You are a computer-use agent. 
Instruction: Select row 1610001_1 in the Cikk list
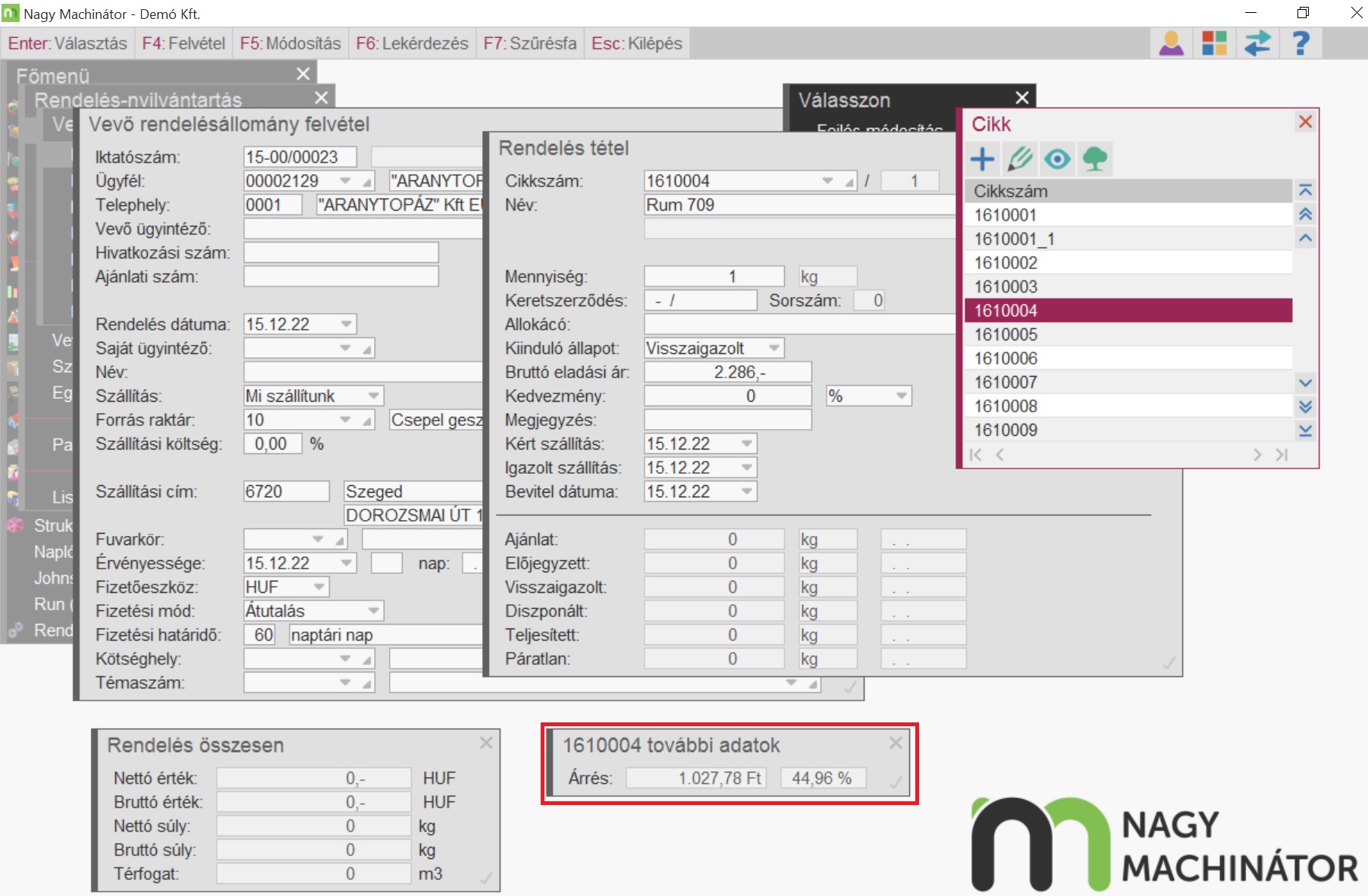tap(1128, 240)
